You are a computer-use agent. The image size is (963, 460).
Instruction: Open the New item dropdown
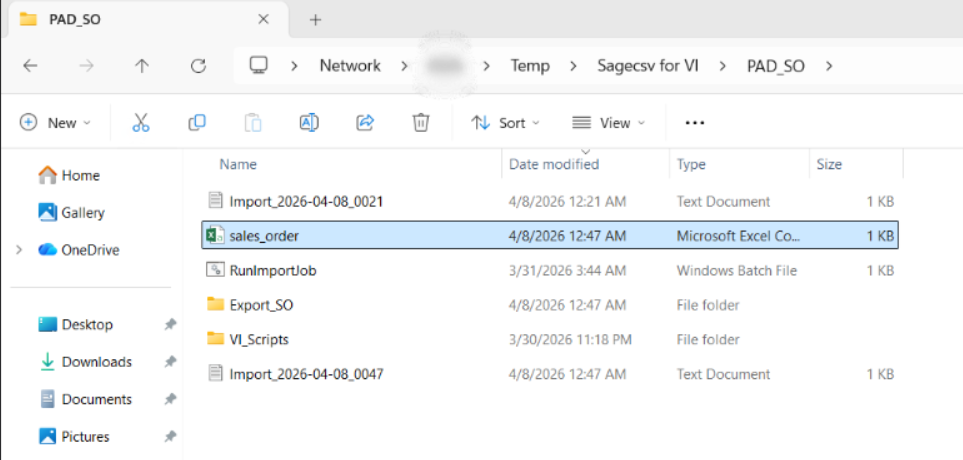point(55,123)
